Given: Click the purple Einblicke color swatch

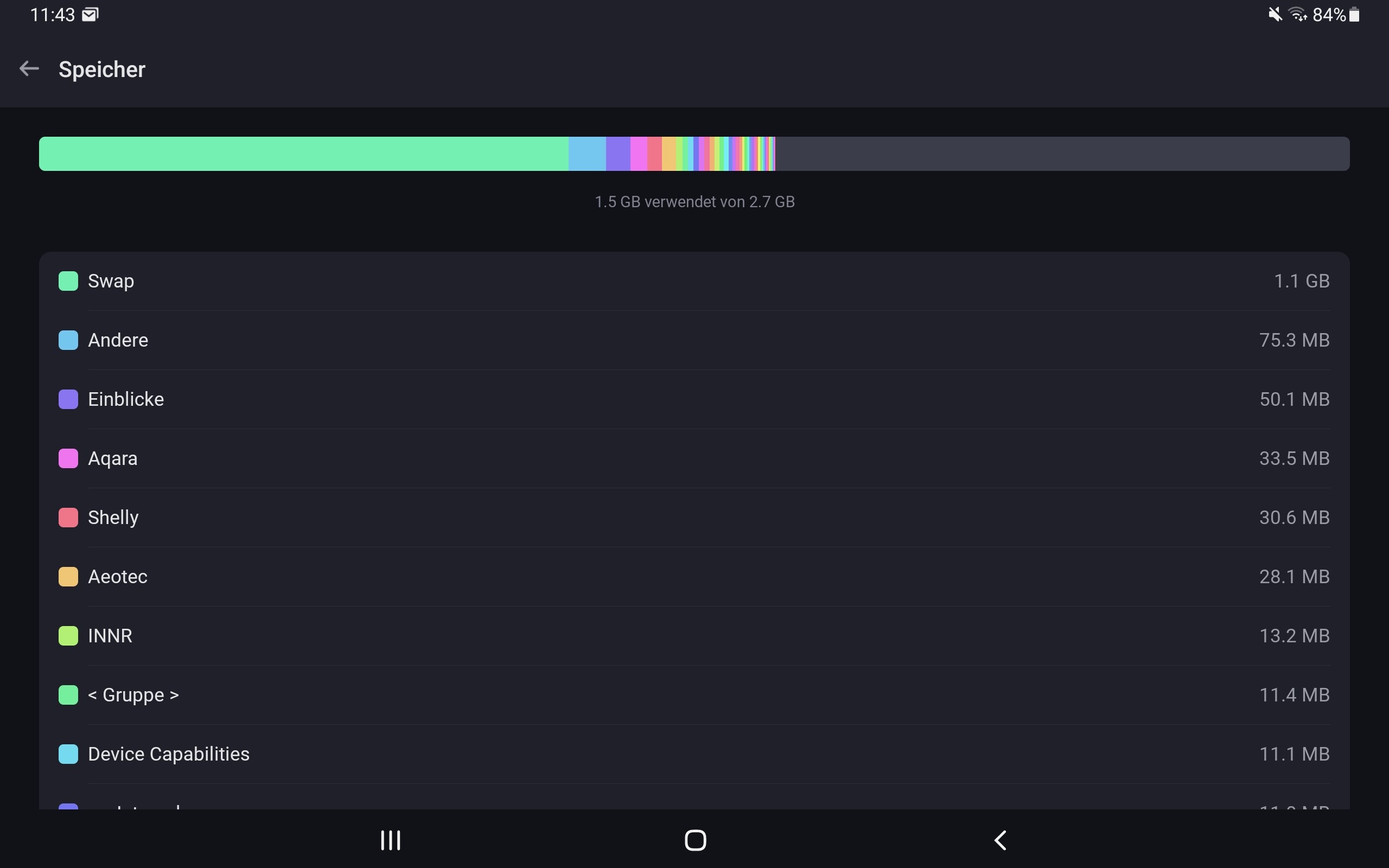Looking at the screenshot, I should click(x=68, y=400).
